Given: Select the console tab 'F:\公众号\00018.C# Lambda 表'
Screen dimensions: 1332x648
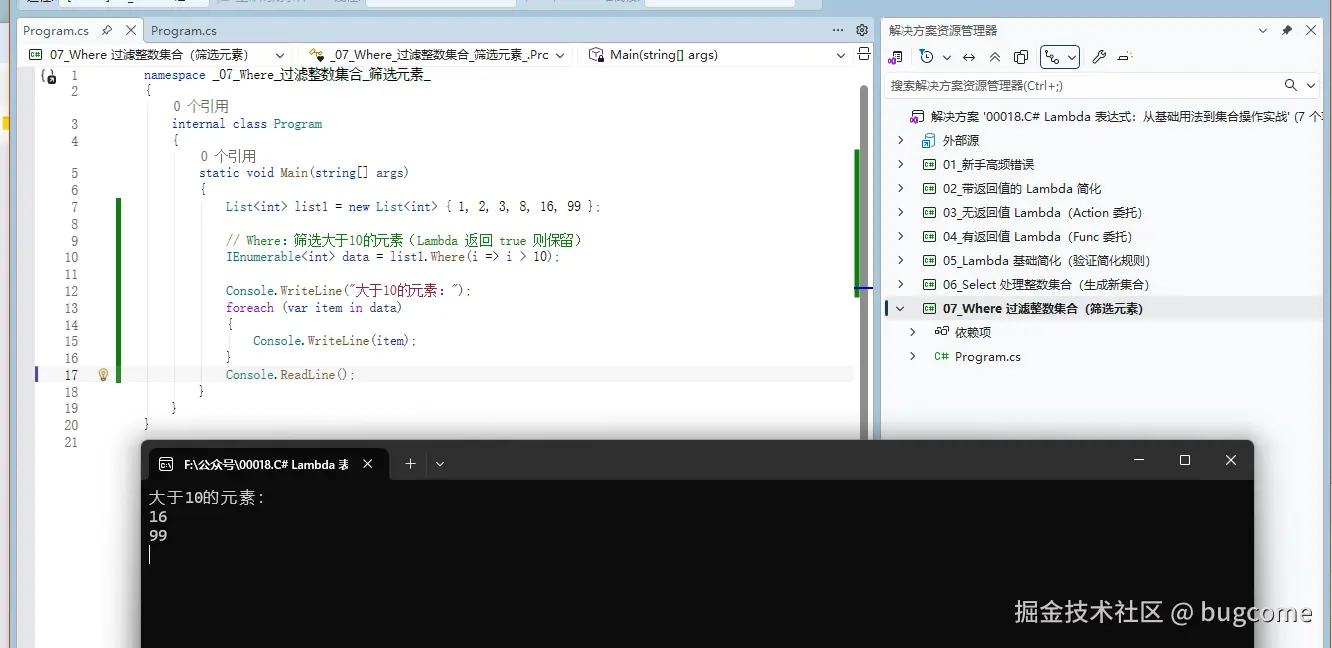Looking at the screenshot, I should point(267,464).
